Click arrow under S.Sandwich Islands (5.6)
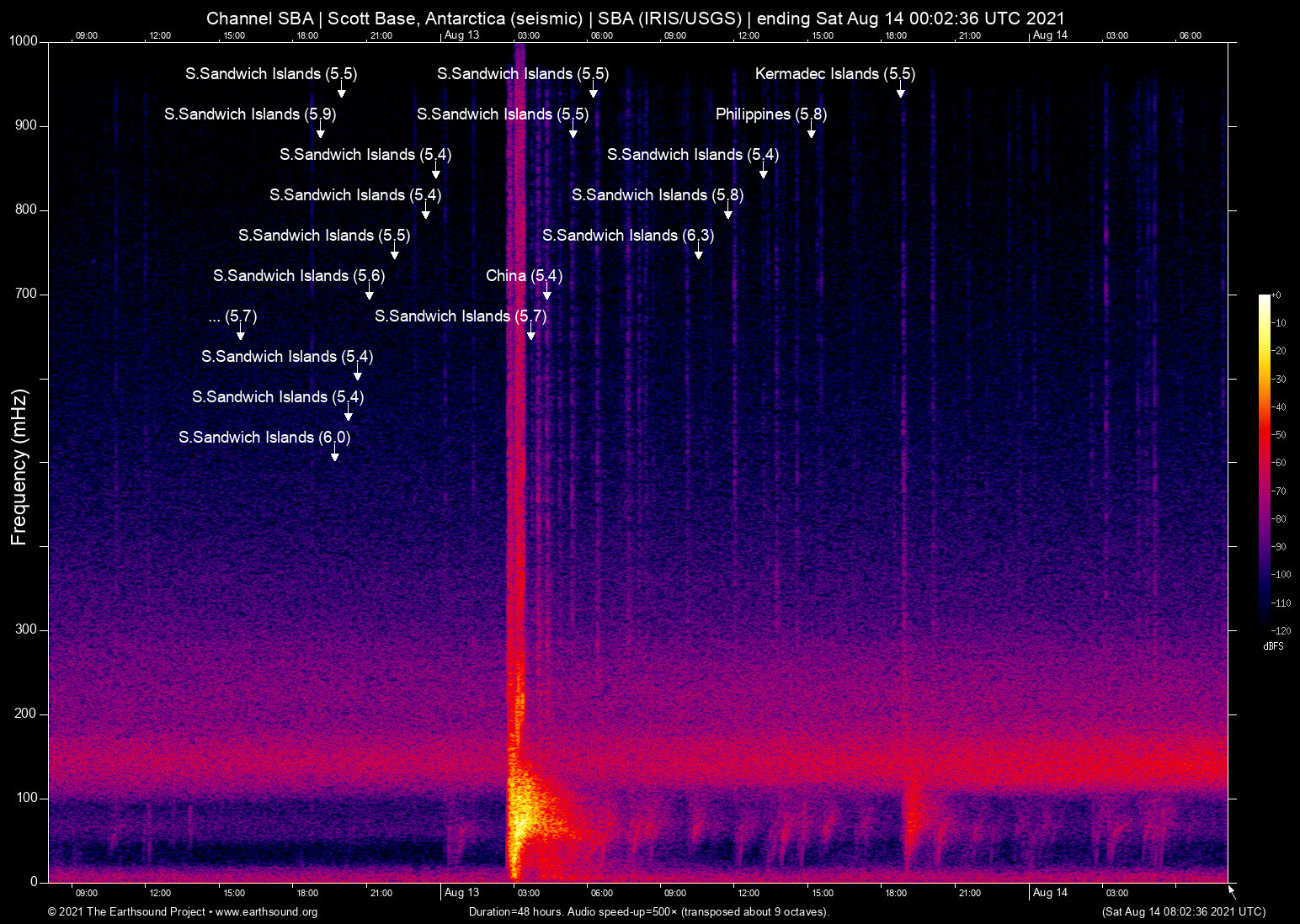The image size is (1300, 924). pos(370,293)
